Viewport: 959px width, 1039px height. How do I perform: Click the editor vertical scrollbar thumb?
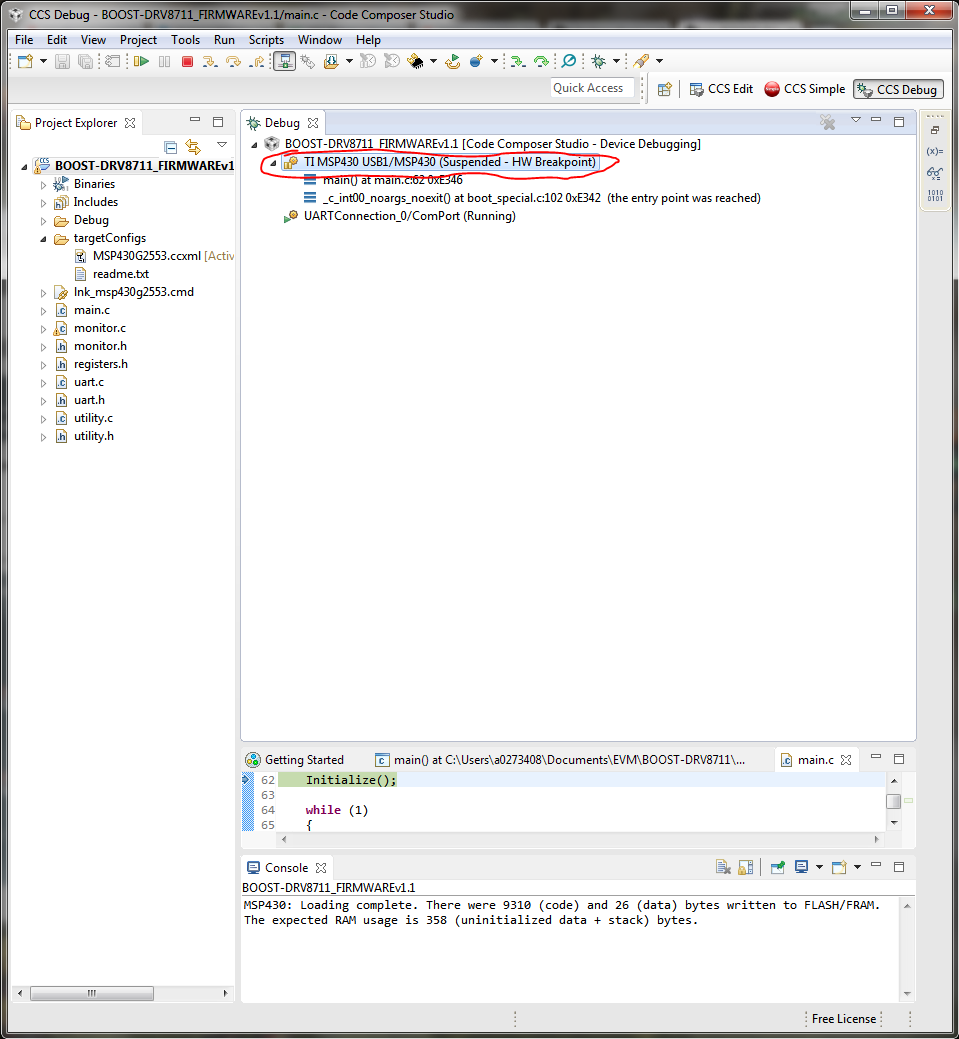pyautogui.click(x=893, y=801)
